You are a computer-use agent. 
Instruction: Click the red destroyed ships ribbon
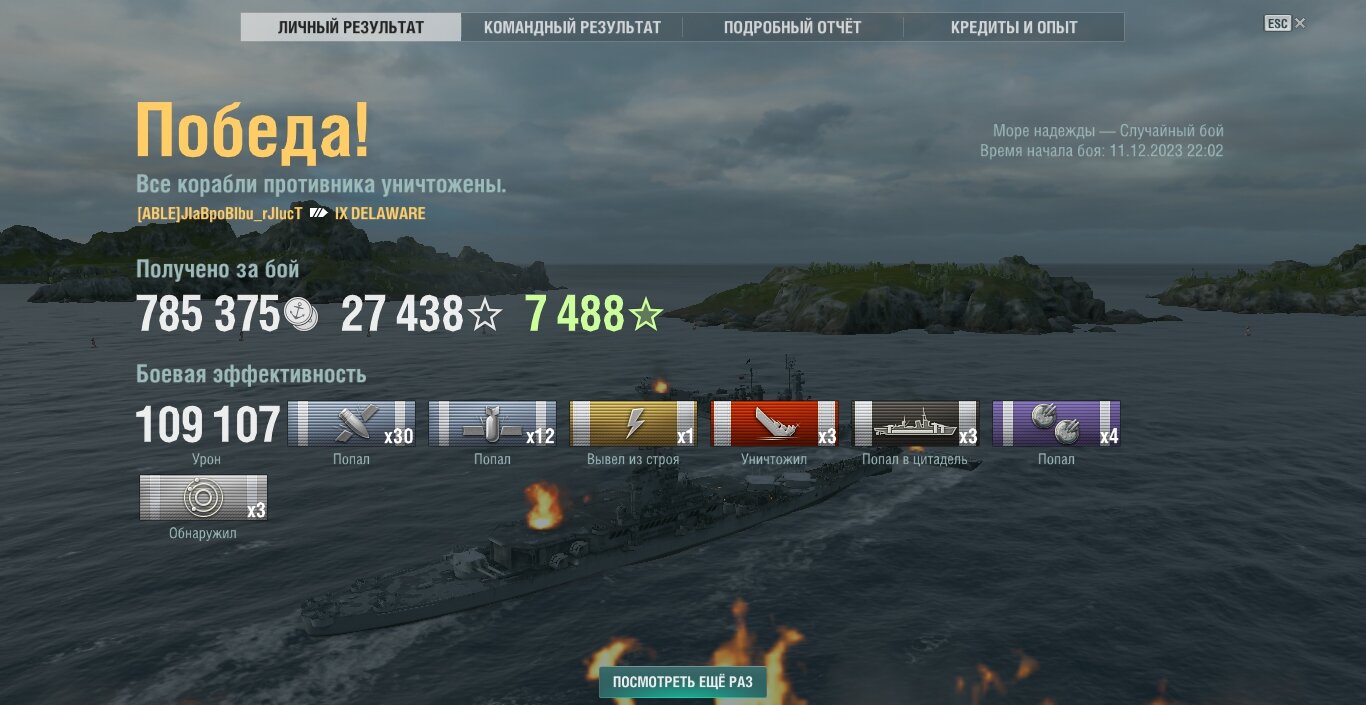pos(774,423)
